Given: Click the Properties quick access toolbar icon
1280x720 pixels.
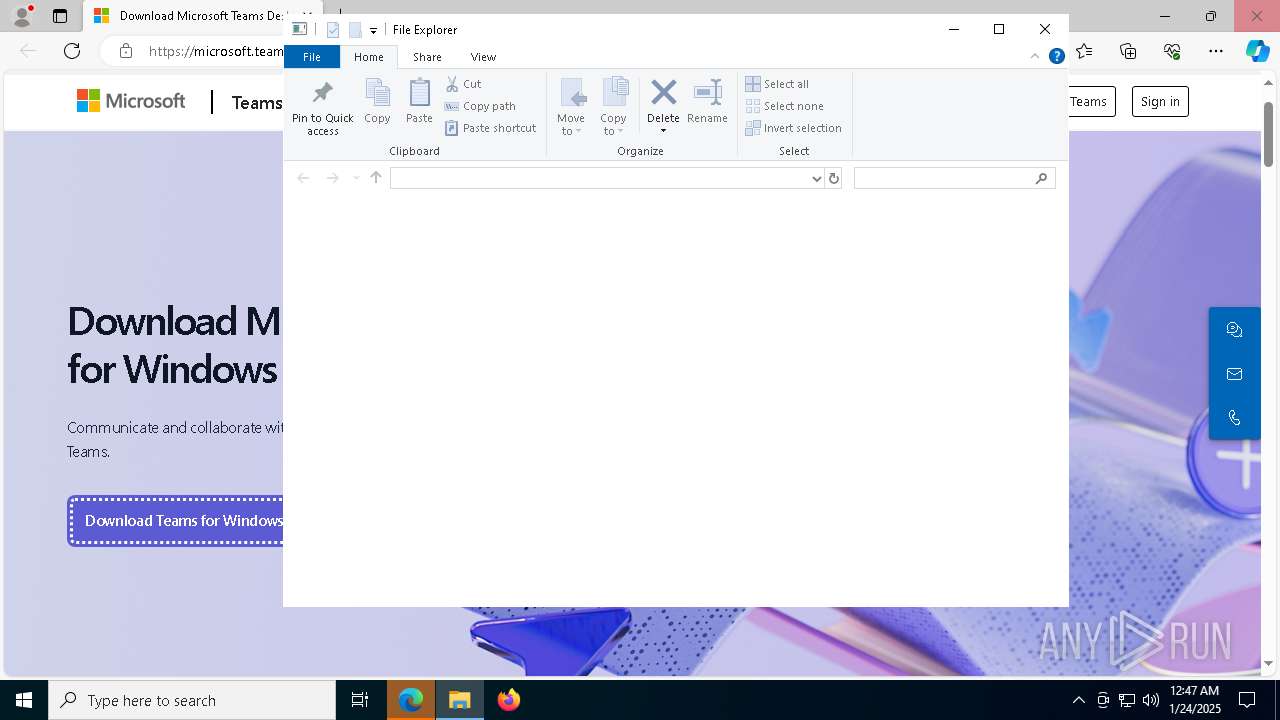Looking at the screenshot, I should [333, 30].
